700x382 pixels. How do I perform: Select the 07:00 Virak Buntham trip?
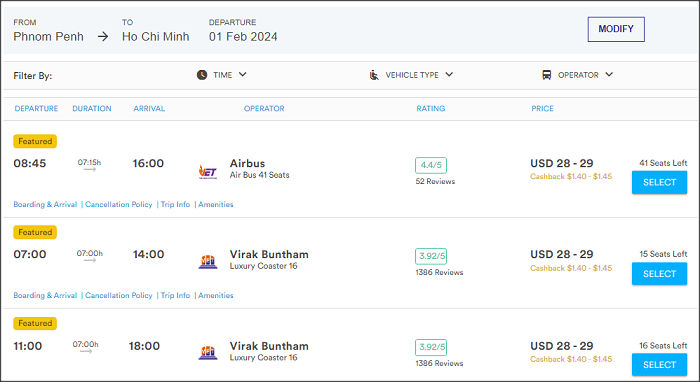tap(659, 274)
